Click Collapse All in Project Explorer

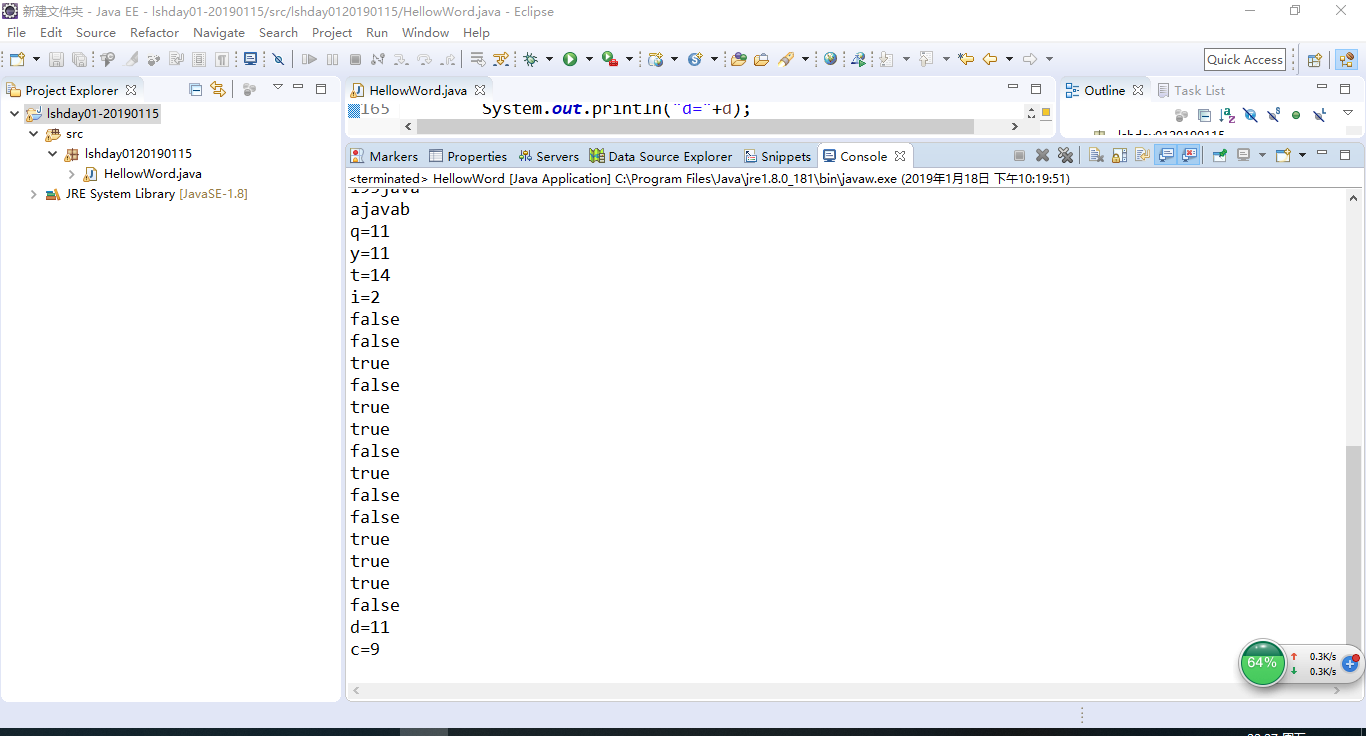(x=196, y=90)
